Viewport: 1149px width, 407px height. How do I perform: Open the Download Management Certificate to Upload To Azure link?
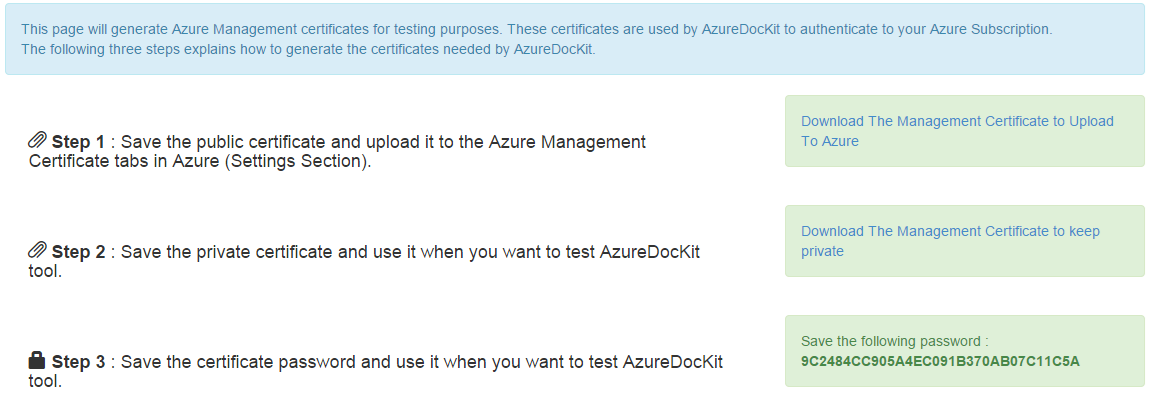[957, 131]
